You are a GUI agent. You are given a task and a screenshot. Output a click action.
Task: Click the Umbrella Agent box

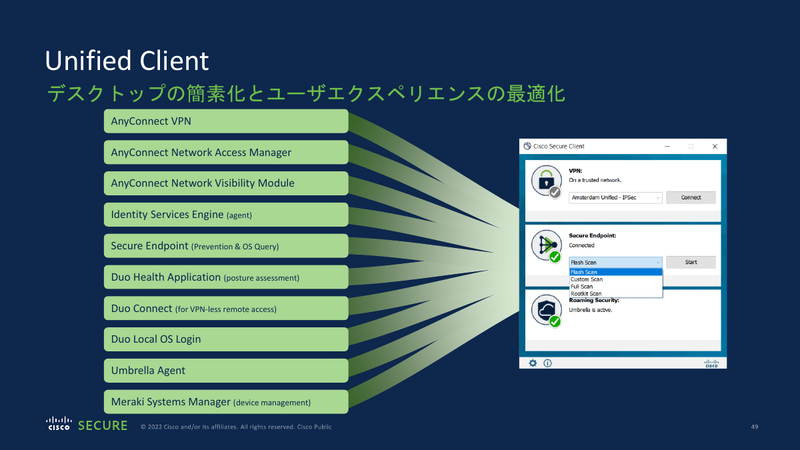pyautogui.click(x=226, y=370)
